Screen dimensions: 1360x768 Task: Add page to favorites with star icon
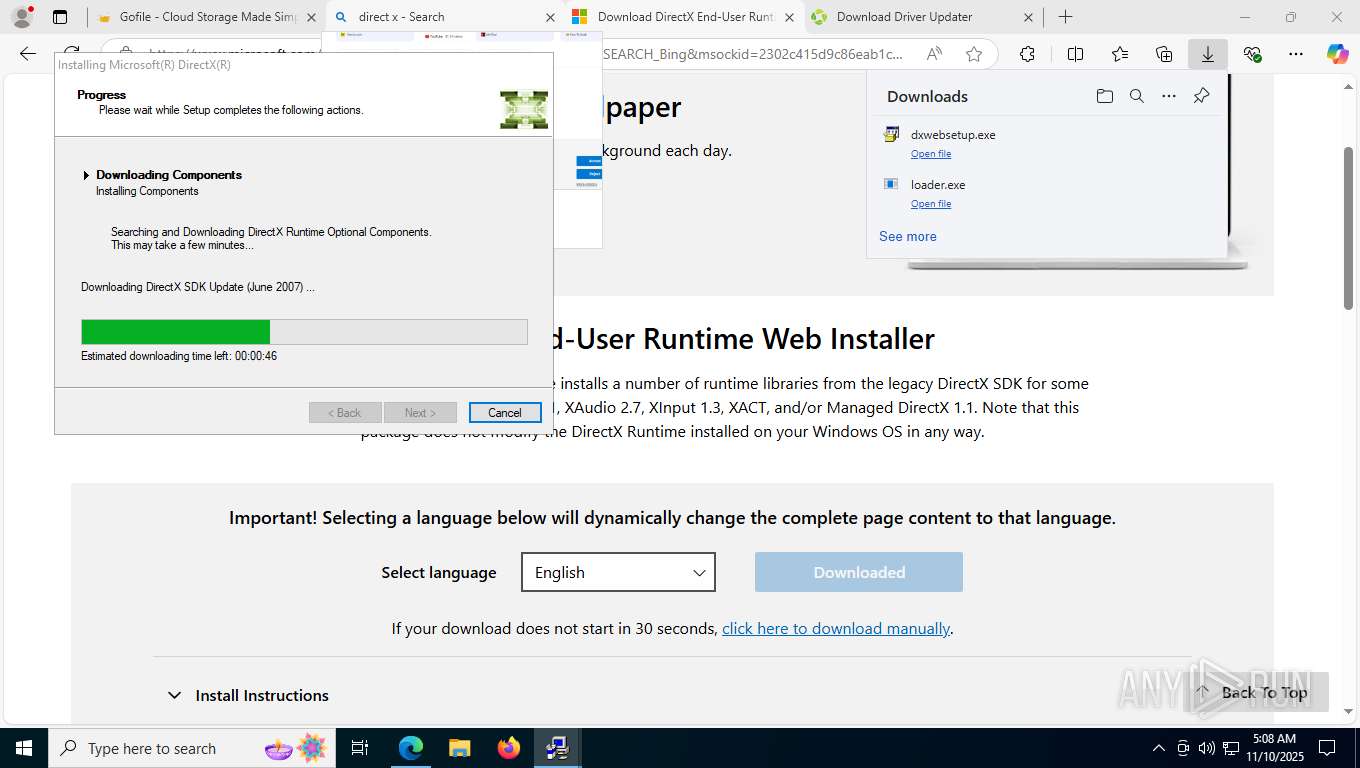(x=974, y=54)
